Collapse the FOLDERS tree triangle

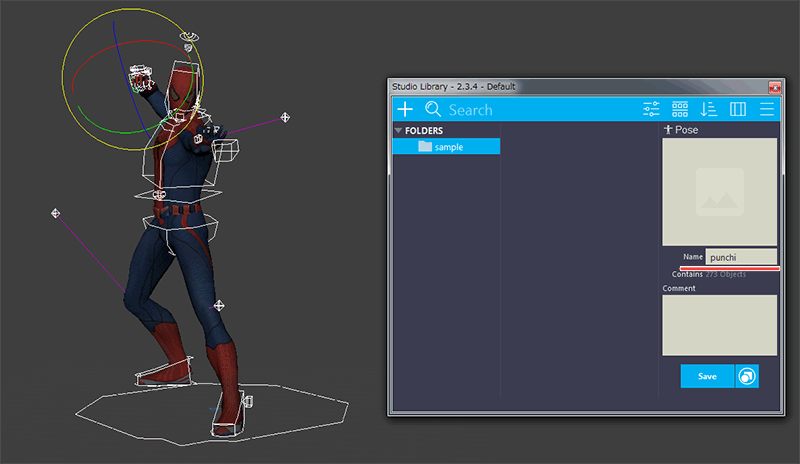398,130
